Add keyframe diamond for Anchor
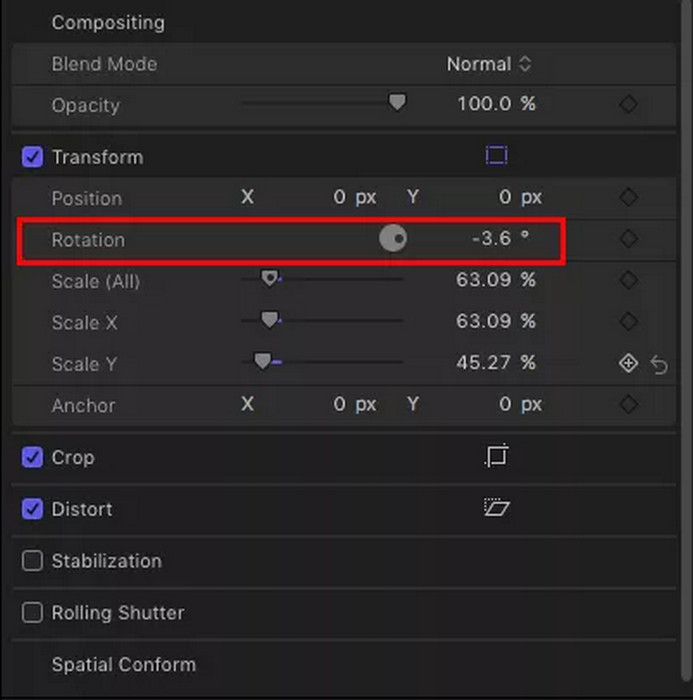Screen dimensions: 693x700 pyautogui.click(x=628, y=404)
